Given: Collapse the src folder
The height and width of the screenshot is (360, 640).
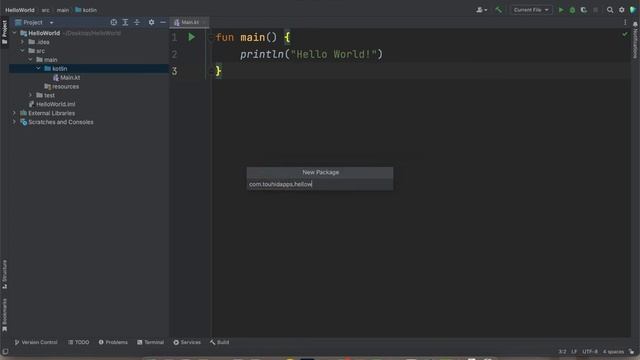Looking at the screenshot, I should tap(23, 51).
